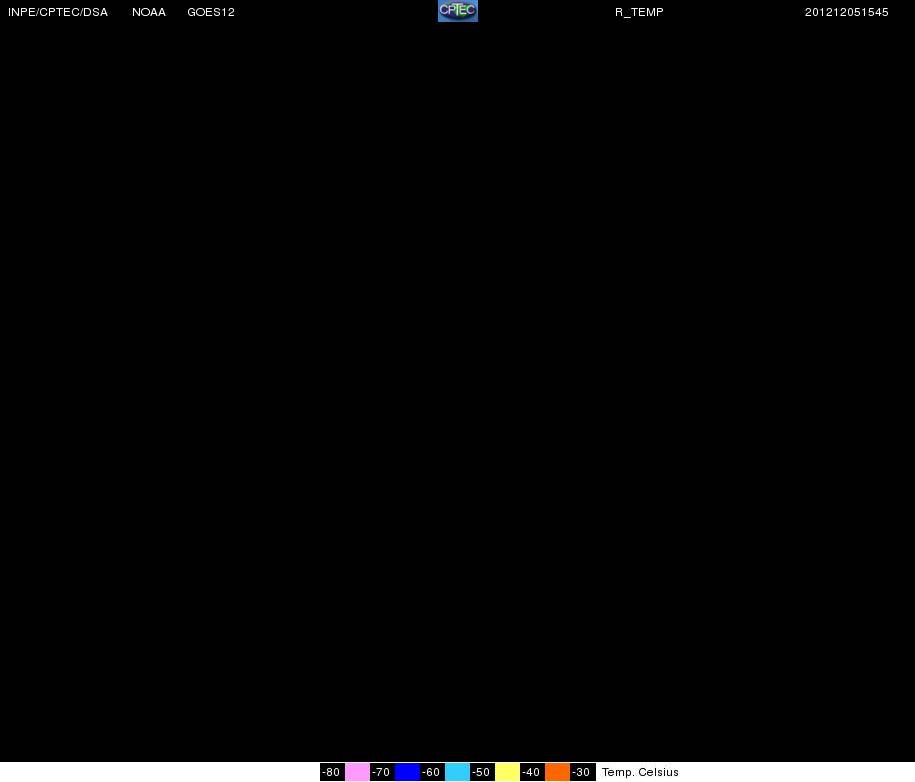The height and width of the screenshot is (782, 915).
Task: Click the -60 legend value
Action: coord(431,772)
